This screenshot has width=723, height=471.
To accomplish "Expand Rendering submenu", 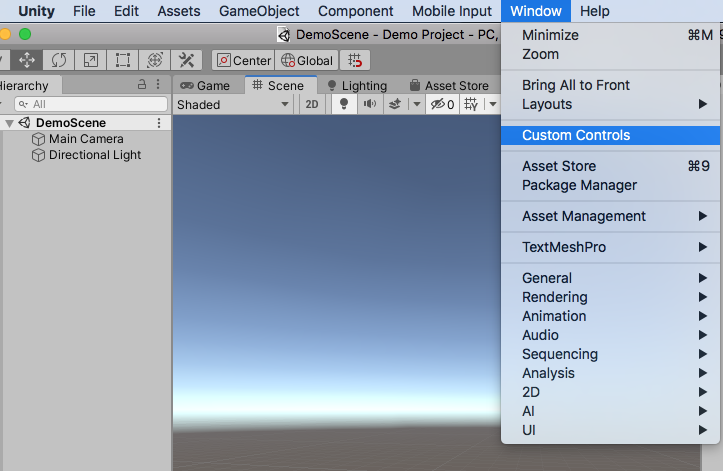I will (x=610, y=297).
